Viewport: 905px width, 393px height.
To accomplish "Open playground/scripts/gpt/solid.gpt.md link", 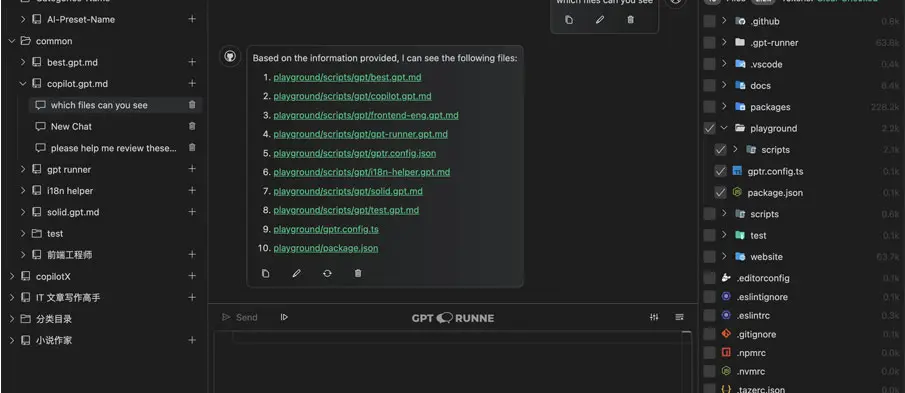I will point(347,191).
